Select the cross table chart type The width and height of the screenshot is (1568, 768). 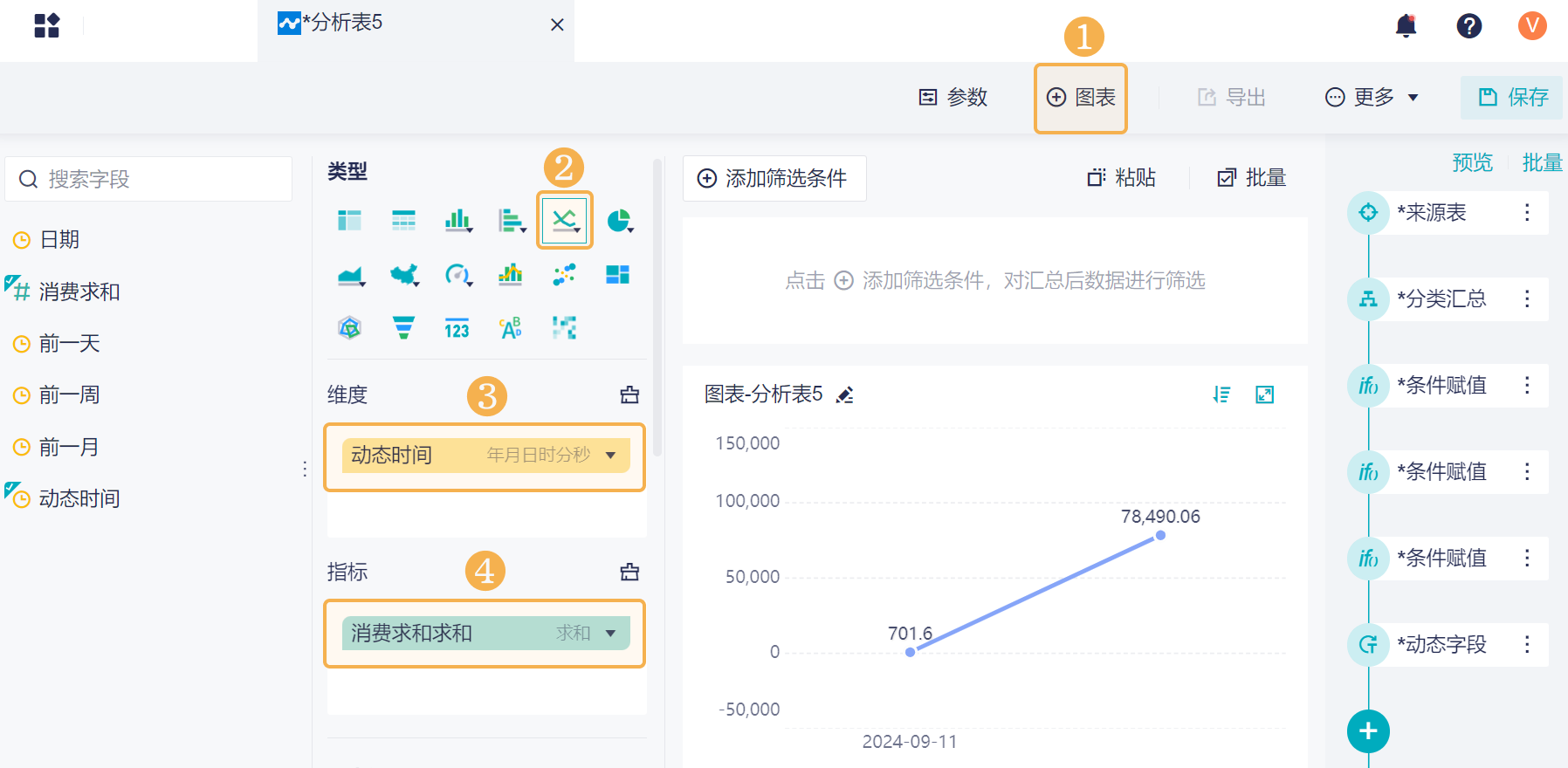coord(349,220)
